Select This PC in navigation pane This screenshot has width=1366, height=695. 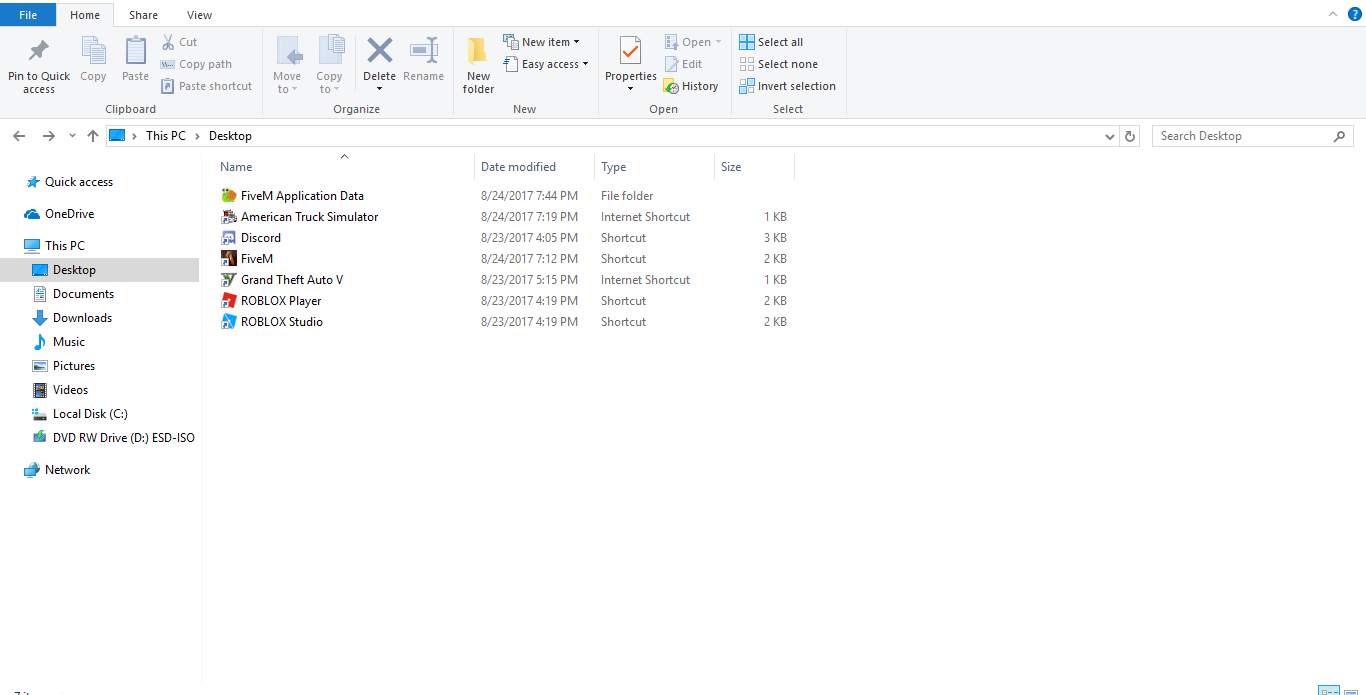[x=65, y=246]
